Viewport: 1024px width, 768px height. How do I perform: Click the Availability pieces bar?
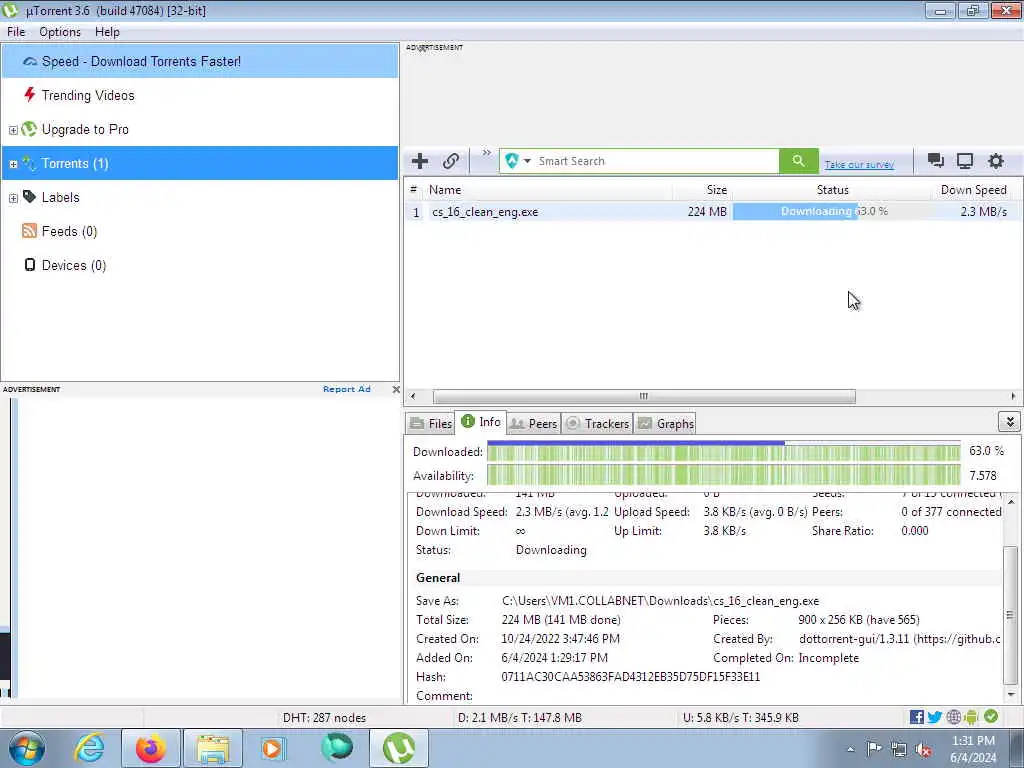[724, 475]
